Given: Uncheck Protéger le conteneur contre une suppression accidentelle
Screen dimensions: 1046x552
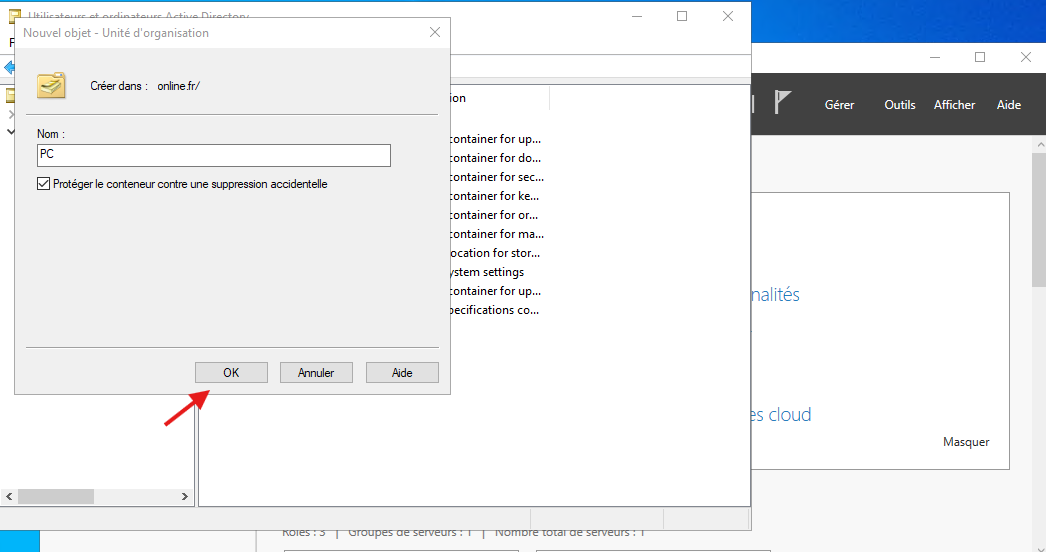Looking at the screenshot, I should click(x=43, y=184).
